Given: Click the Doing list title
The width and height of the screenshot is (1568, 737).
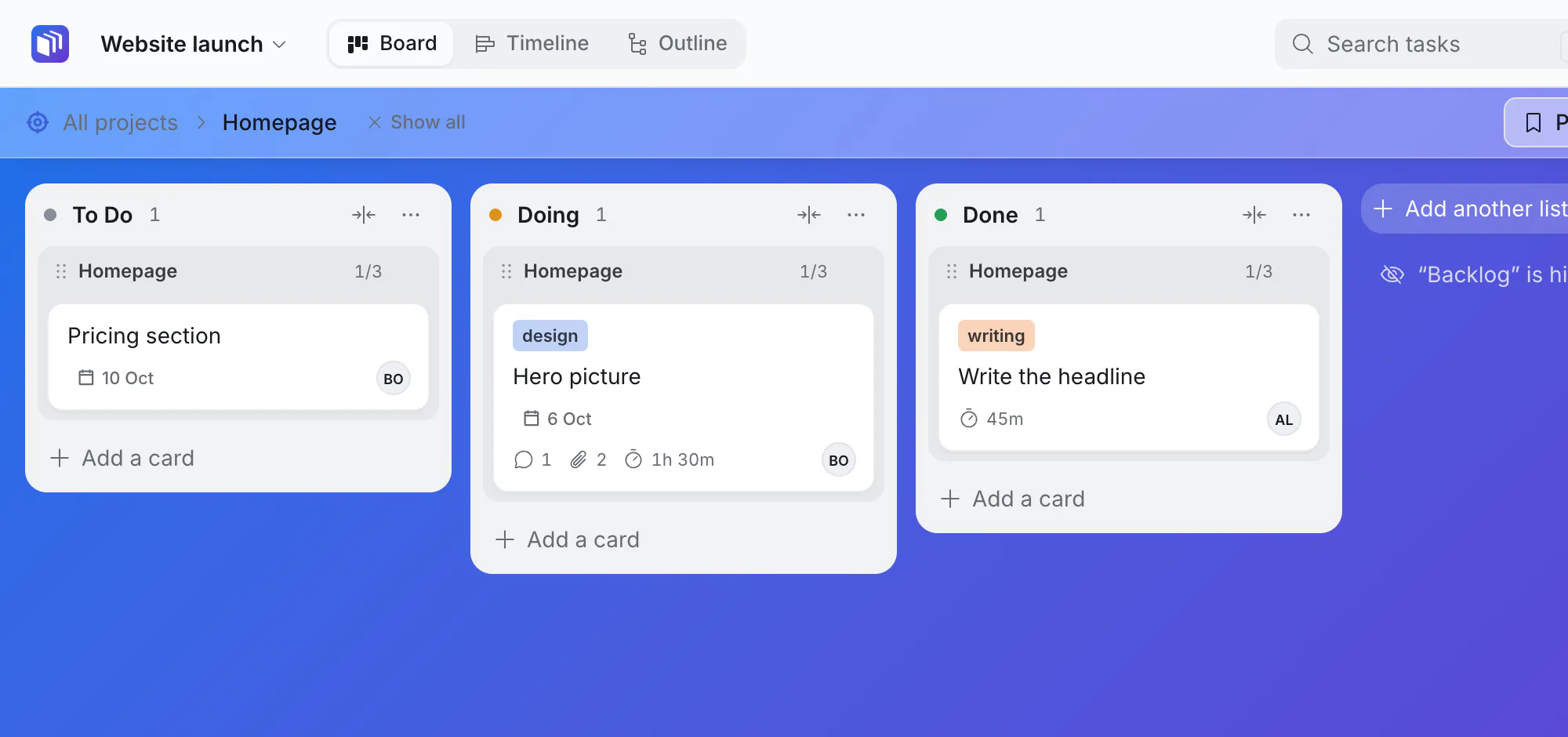Looking at the screenshot, I should click(548, 215).
